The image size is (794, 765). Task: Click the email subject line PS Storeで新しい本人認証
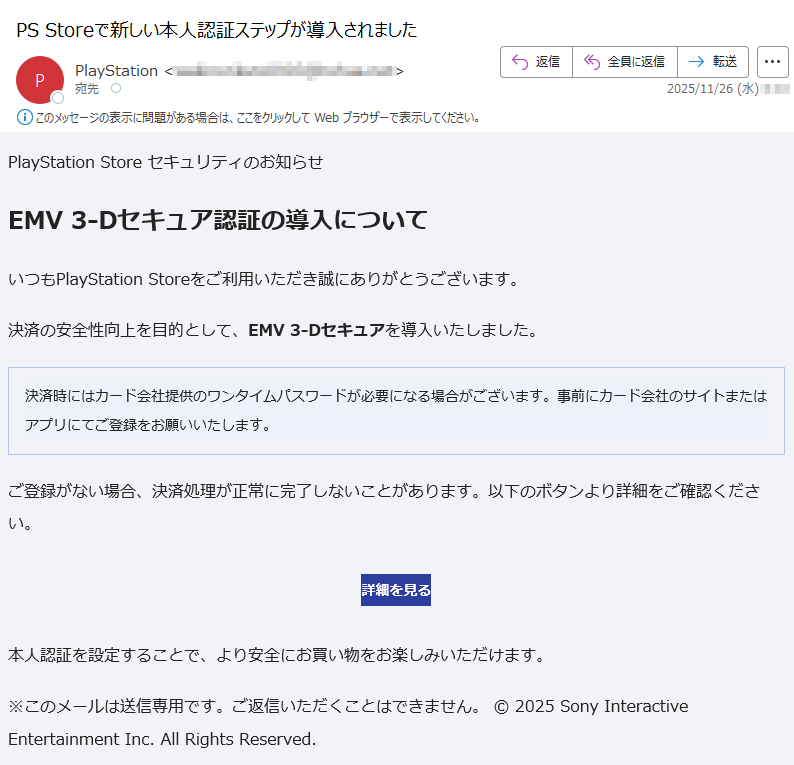[x=216, y=30]
